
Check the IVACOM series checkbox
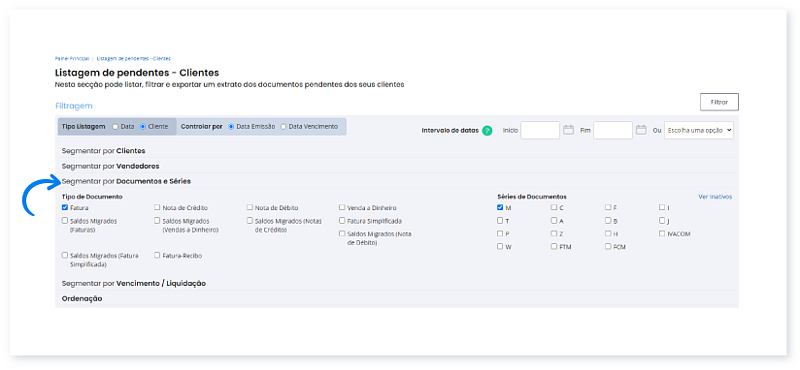tap(662, 234)
